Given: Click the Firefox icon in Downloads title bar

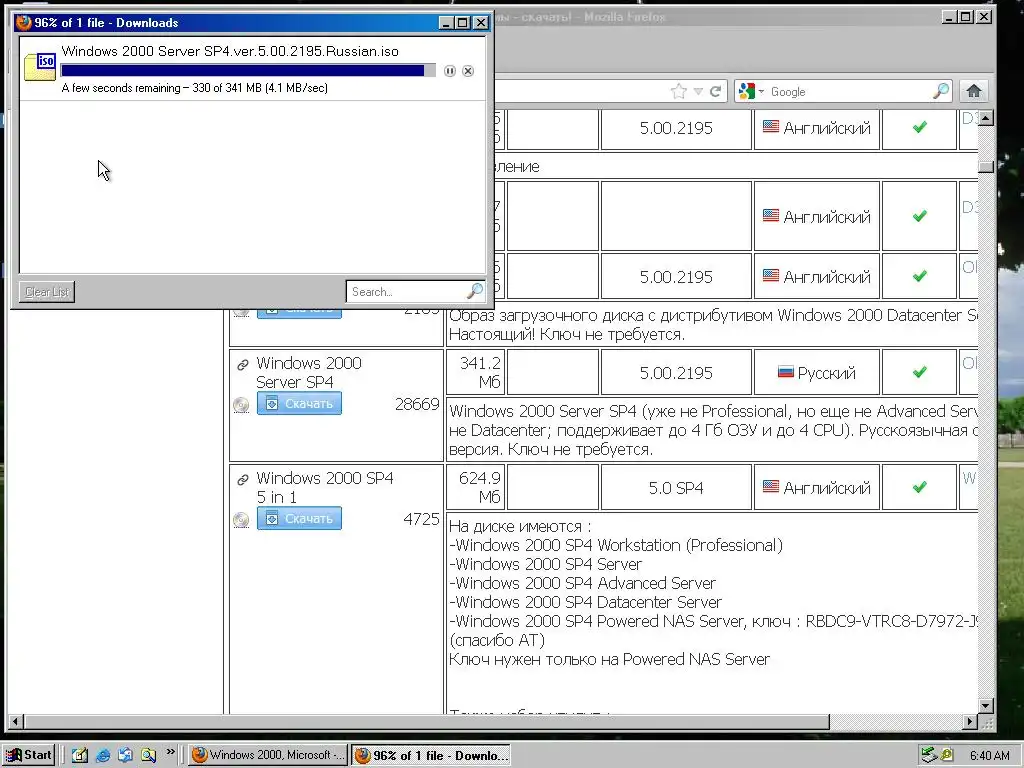Looking at the screenshot, I should tap(24, 22).
